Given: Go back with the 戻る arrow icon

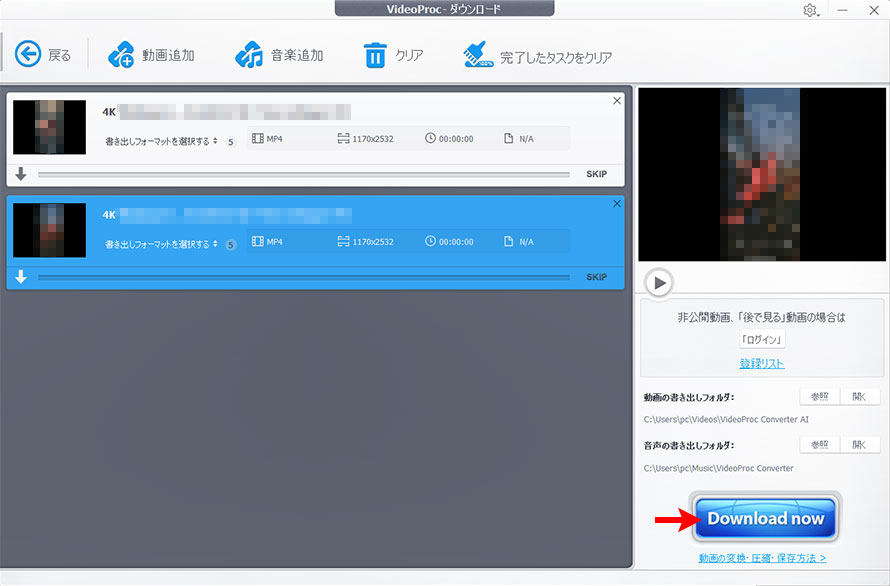Looking at the screenshot, I should coord(28,55).
